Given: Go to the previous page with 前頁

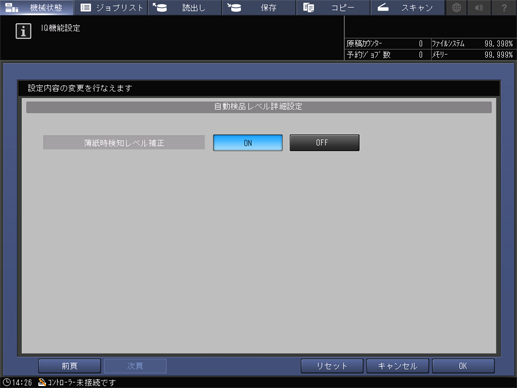Looking at the screenshot, I should 69,366.
